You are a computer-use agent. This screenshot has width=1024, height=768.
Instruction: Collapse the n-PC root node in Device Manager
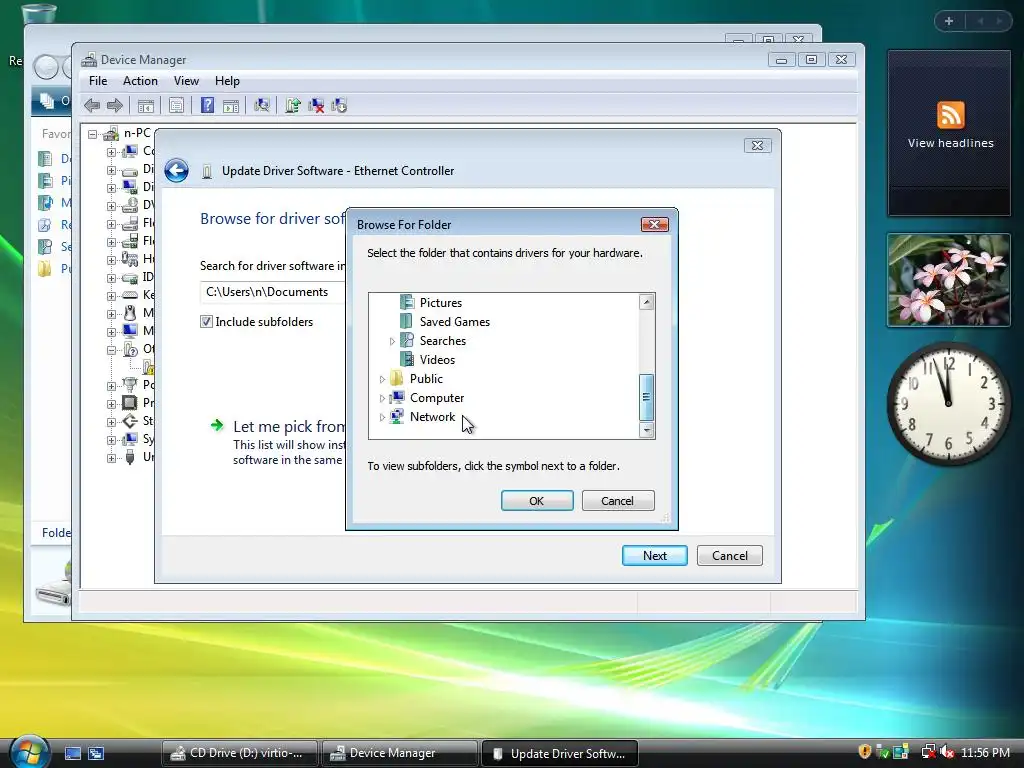[x=93, y=134]
